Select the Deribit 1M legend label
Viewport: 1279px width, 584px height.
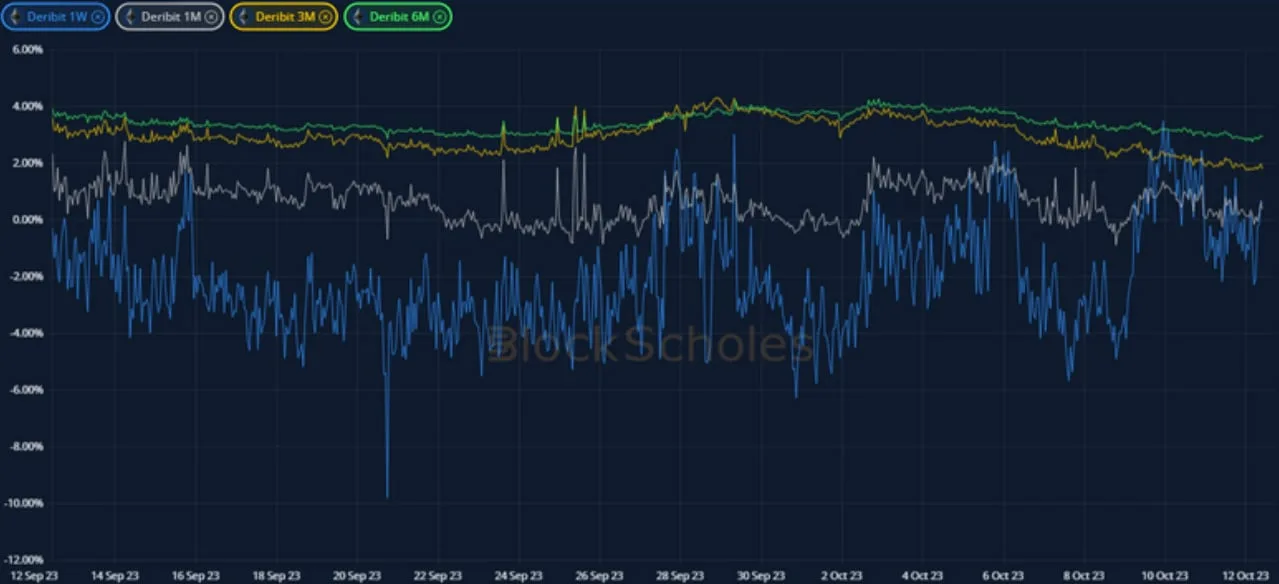pyautogui.click(x=171, y=17)
